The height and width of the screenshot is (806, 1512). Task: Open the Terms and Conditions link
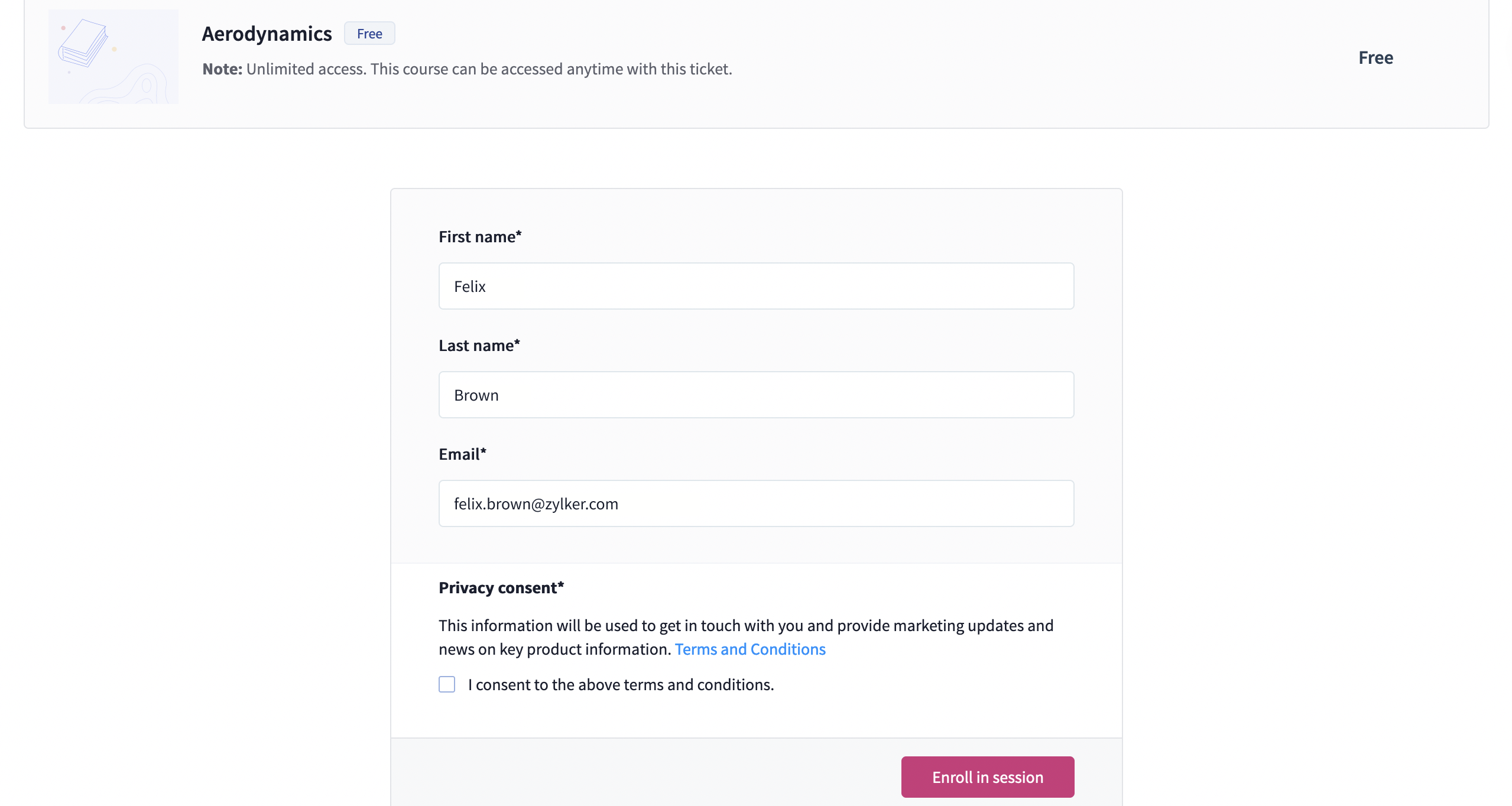750,649
